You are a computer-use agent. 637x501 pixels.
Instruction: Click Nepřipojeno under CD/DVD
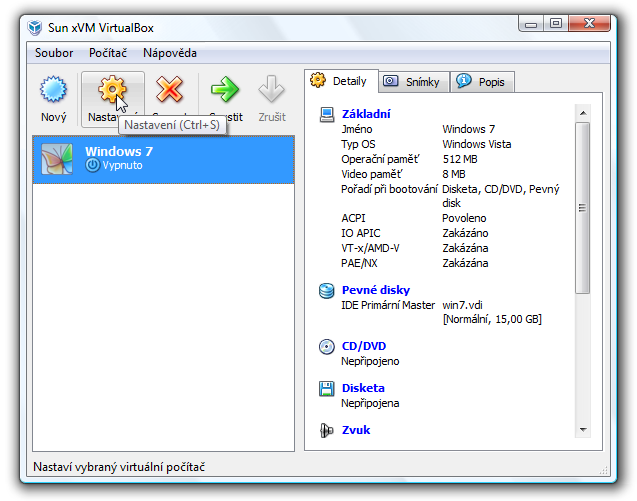pos(370,361)
